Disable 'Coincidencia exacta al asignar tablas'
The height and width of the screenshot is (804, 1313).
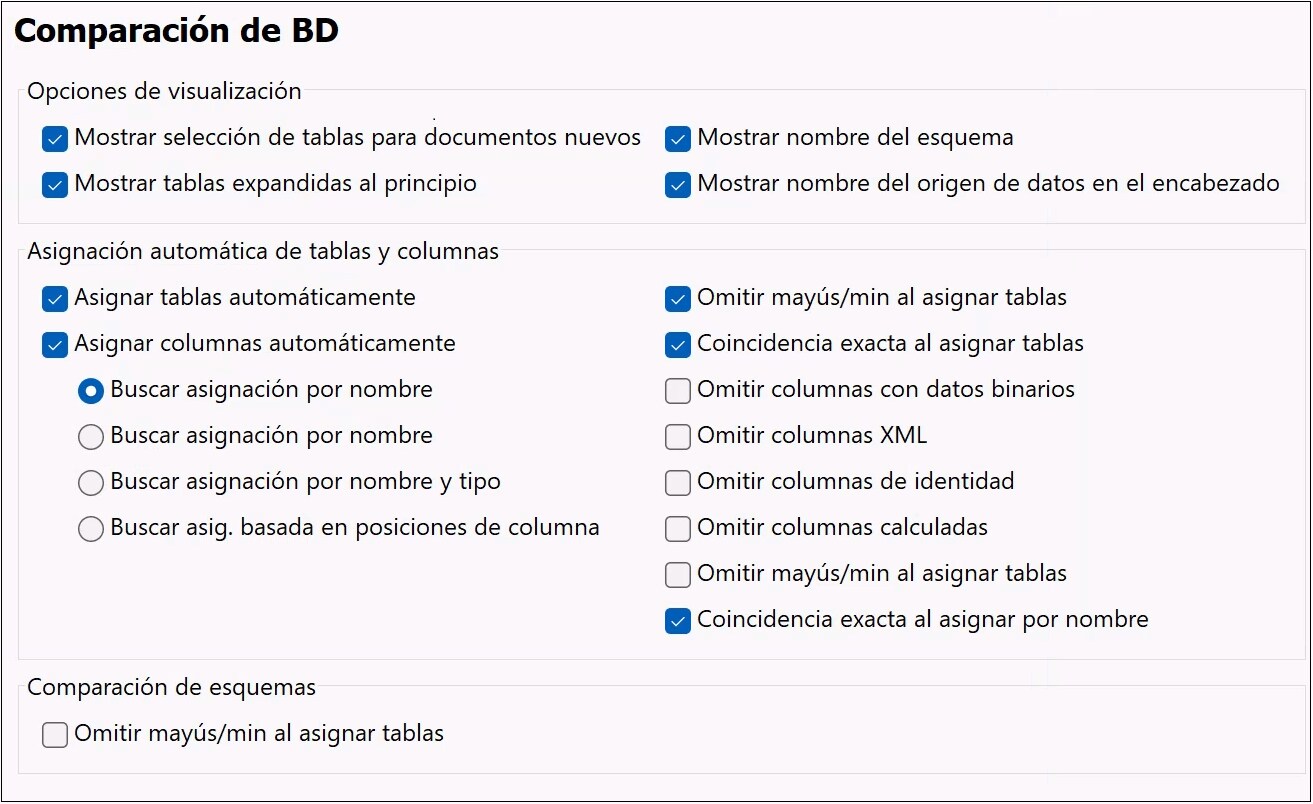point(678,343)
